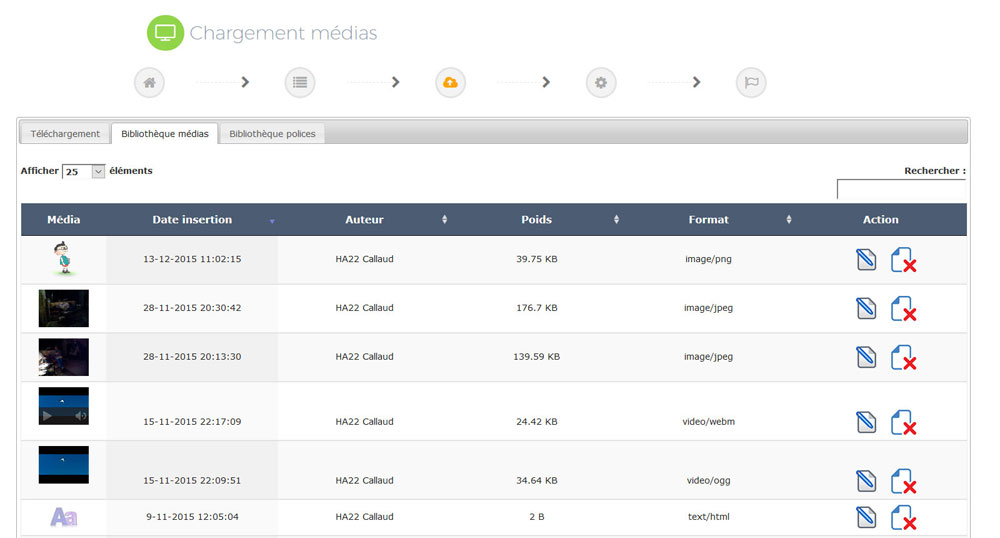Edit the video/ogg media entry
The width and height of the screenshot is (1000, 538).
(866, 481)
